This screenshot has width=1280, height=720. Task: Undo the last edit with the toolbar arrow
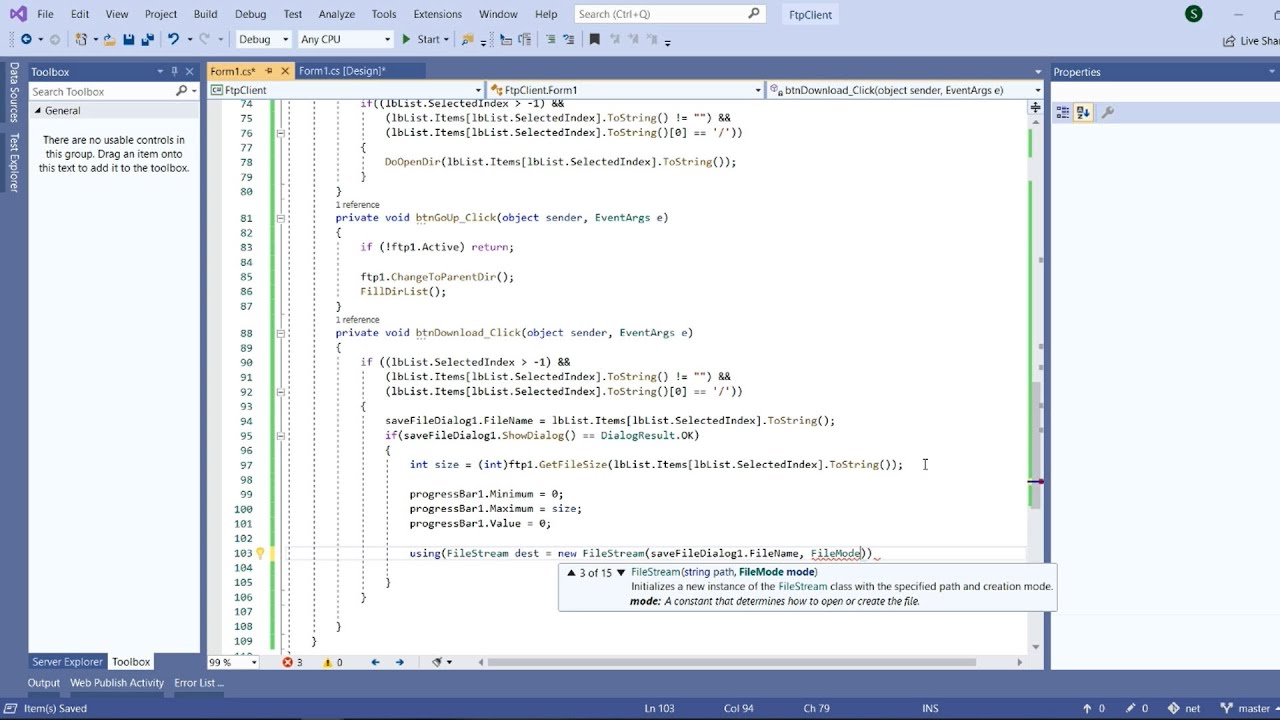[174, 39]
